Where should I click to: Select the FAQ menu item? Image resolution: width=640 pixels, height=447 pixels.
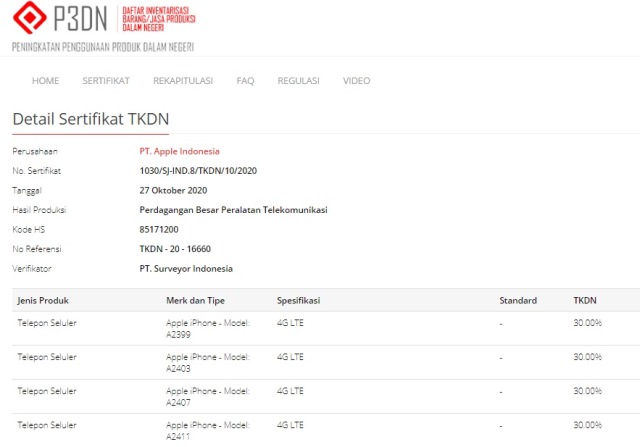[245, 81]
